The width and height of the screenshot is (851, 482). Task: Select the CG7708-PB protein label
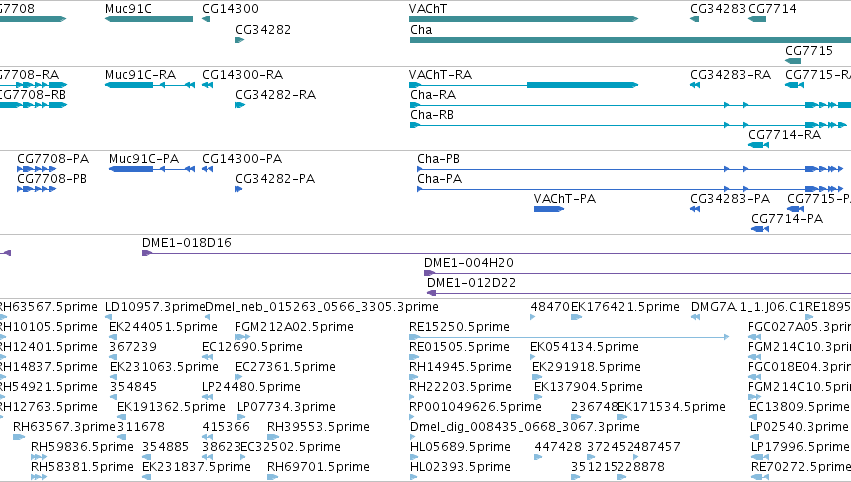click(52, 179)
